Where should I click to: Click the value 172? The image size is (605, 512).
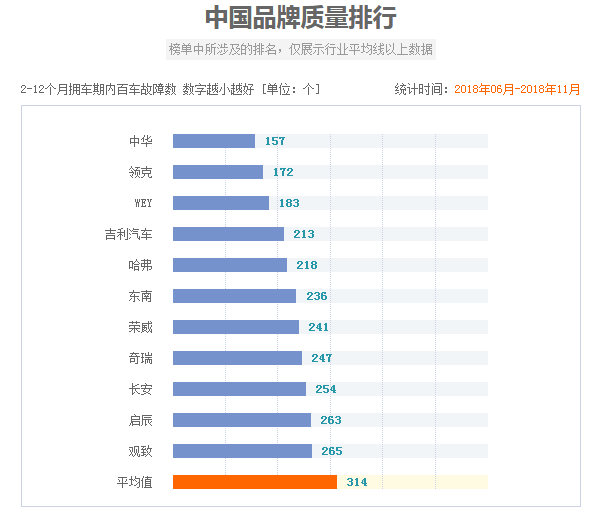pyautogui.click(x=283, y=172)
